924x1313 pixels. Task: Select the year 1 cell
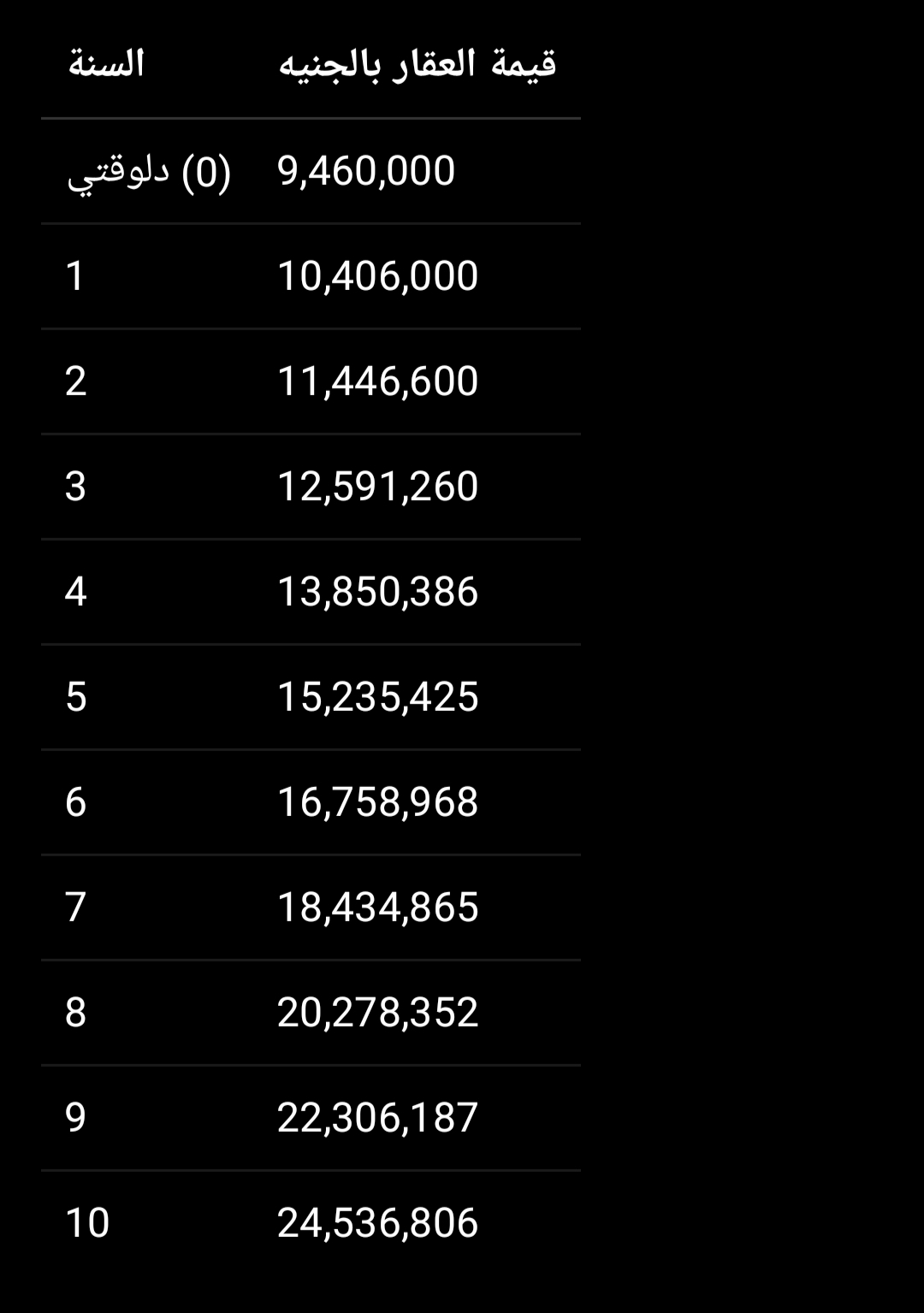75,276
